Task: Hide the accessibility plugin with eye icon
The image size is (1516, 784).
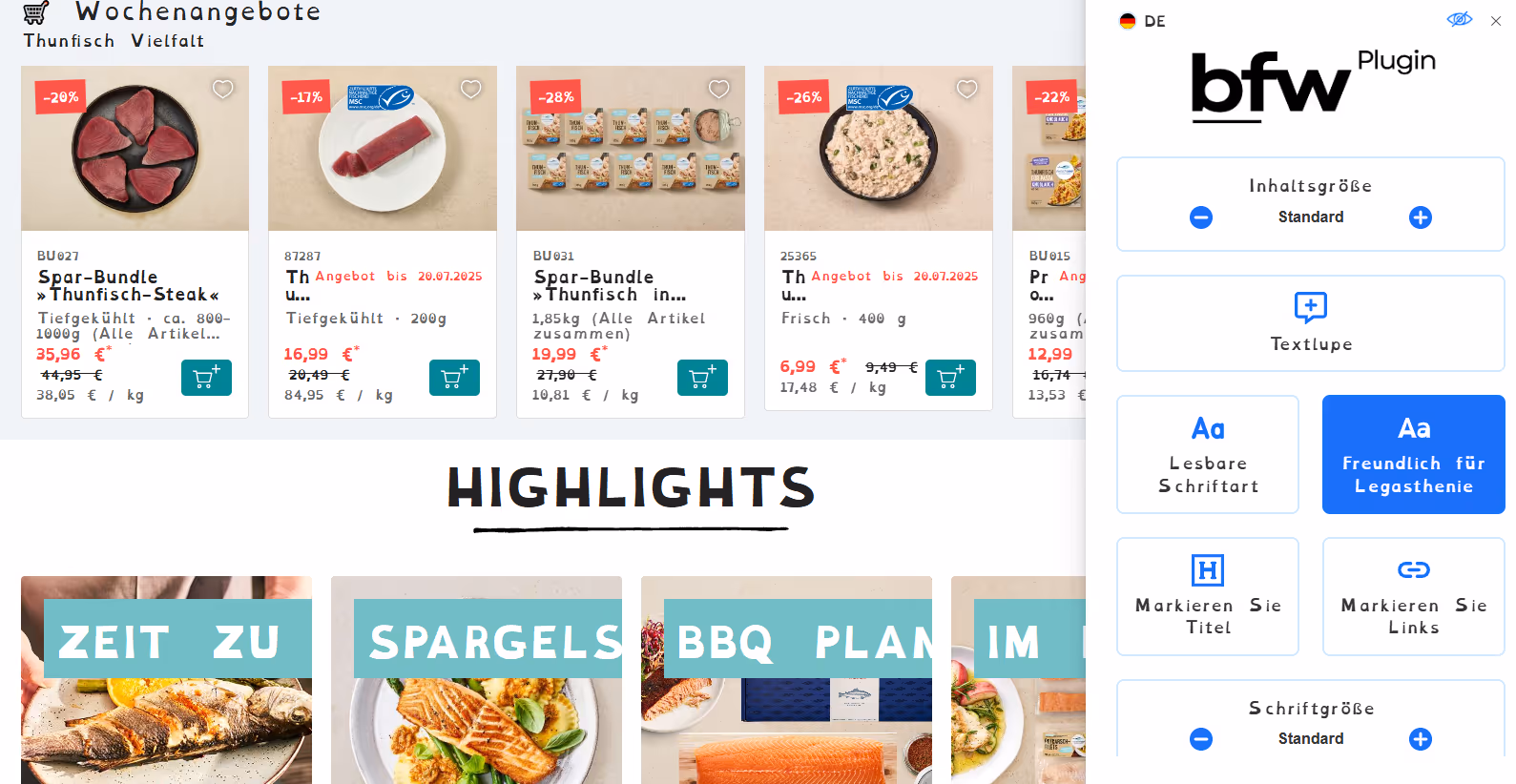Action: coord(1459,20)
